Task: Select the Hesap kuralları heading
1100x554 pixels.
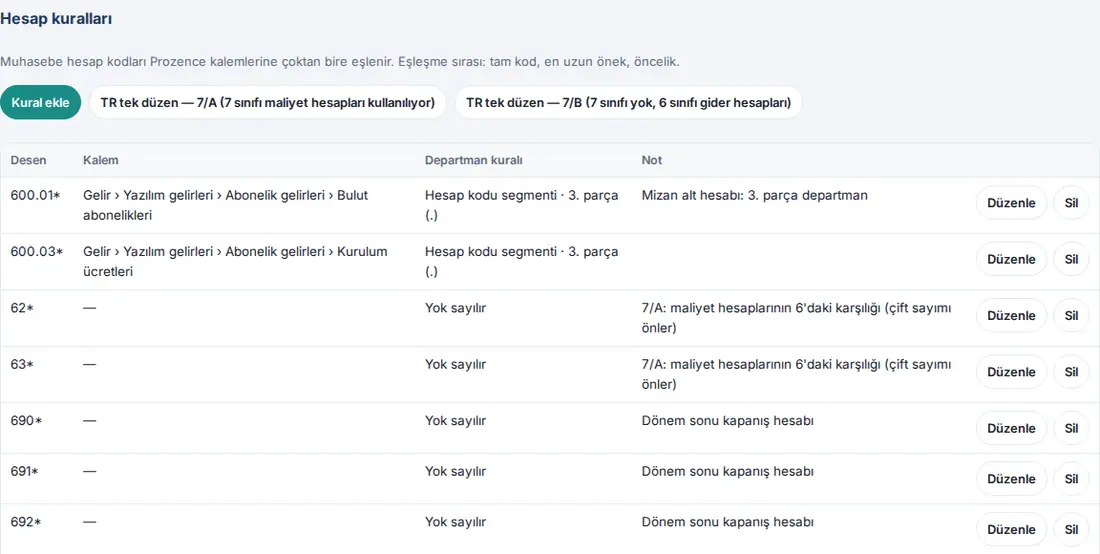Action: (56, 19)
